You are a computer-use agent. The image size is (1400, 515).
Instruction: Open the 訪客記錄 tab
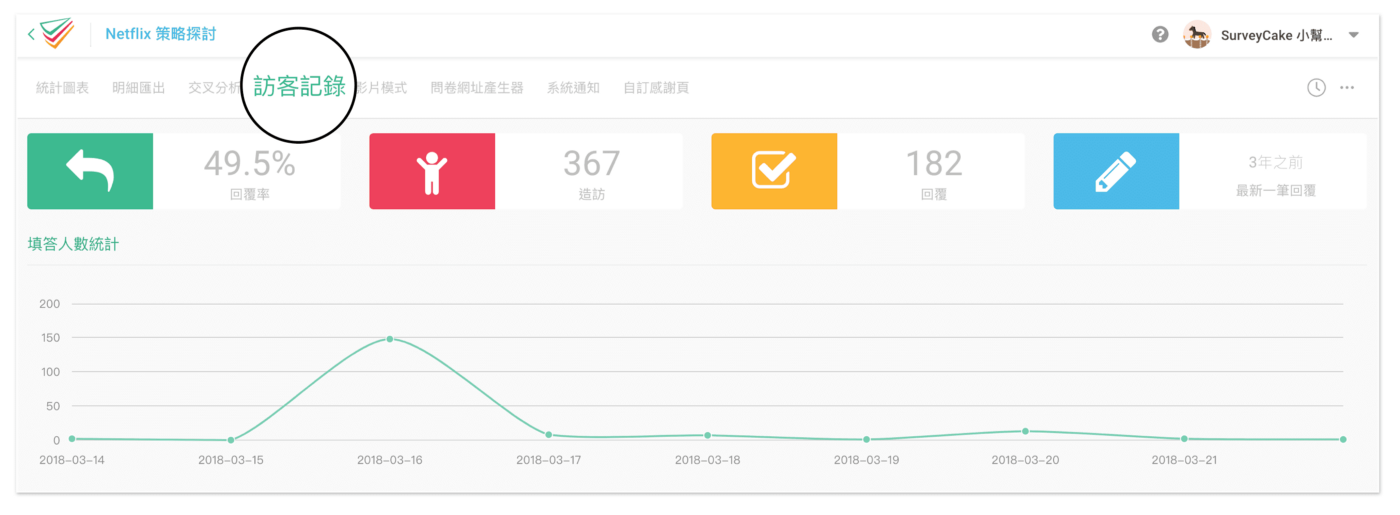[x=300, y=86]
